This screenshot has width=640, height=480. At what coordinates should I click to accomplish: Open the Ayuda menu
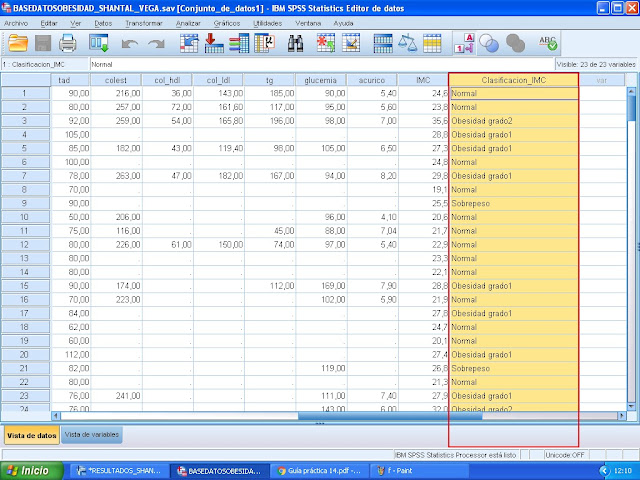(343, 23)
